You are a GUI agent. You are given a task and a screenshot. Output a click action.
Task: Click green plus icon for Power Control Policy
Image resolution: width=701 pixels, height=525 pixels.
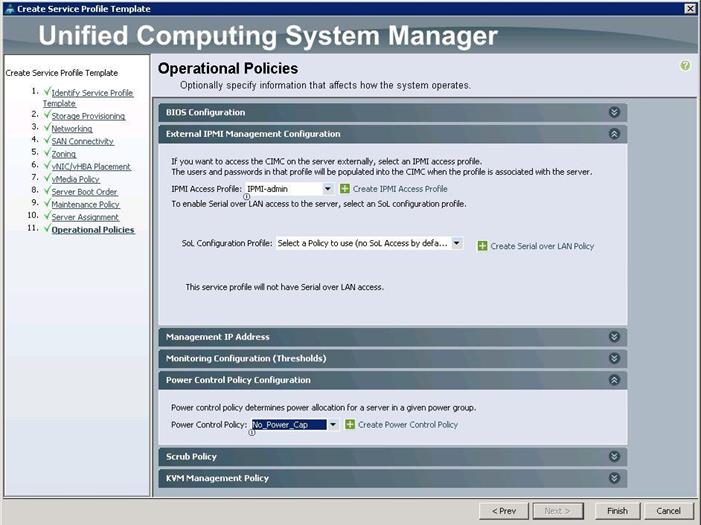350,424
